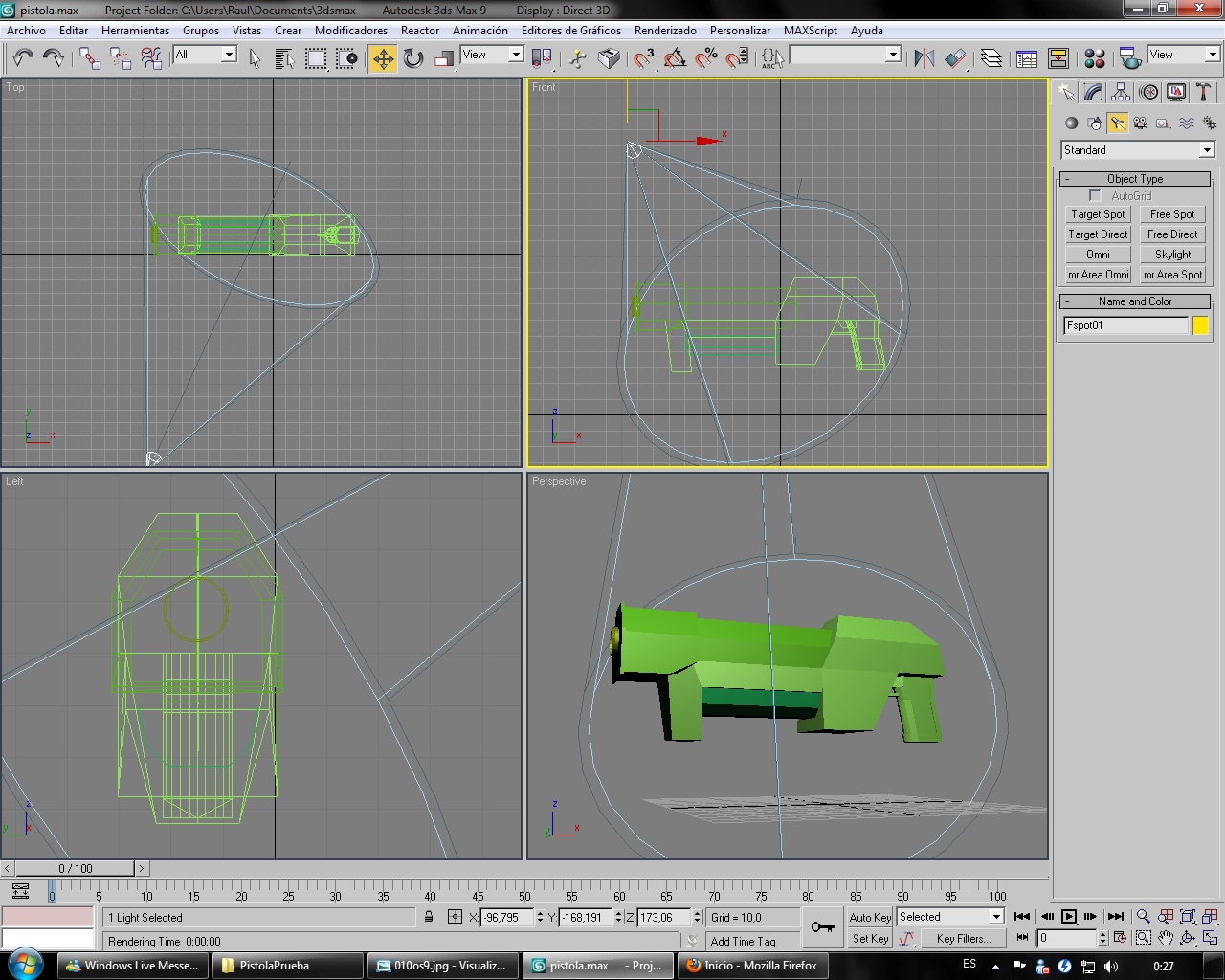Select the Cameras category icon
1225x980 pixels.
coord(1141,122)
